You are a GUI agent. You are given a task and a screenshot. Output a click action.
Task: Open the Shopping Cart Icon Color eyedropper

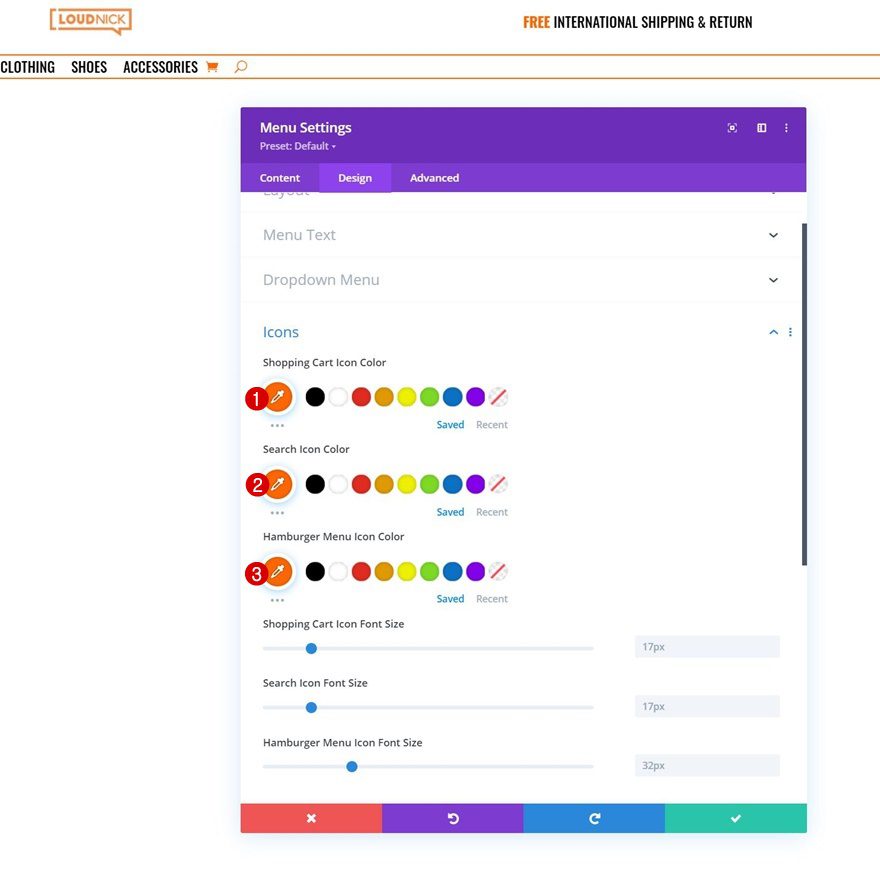[277, 396]
